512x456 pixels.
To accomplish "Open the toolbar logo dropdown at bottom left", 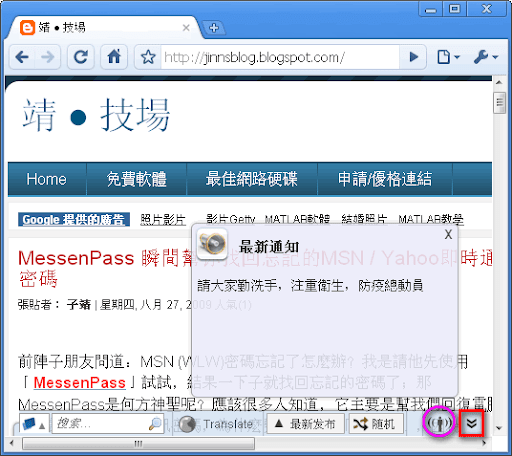I will point(34,424).
